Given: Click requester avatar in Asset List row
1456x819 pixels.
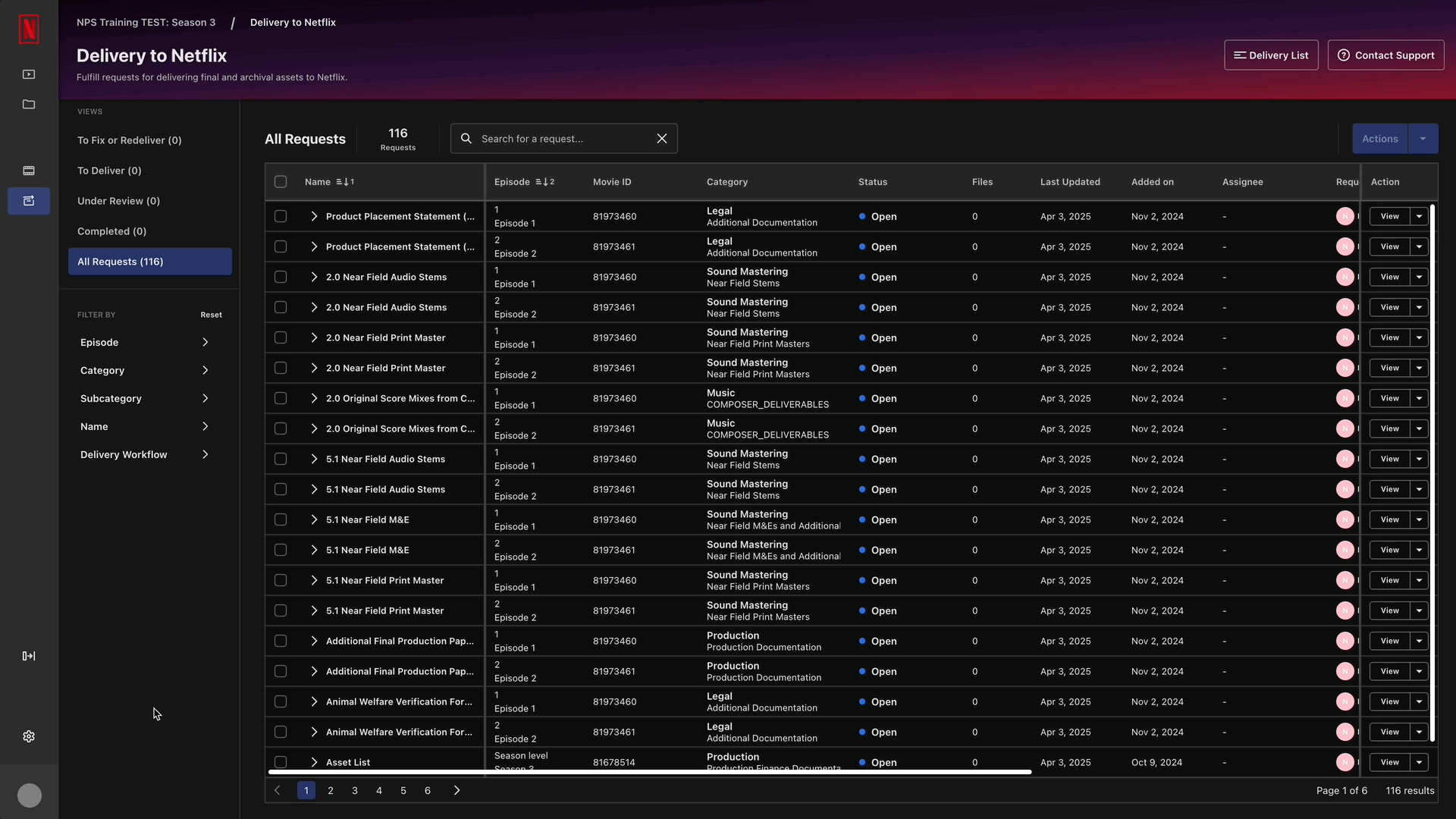Looking at the screenshot, I should tap(1345, 762).
